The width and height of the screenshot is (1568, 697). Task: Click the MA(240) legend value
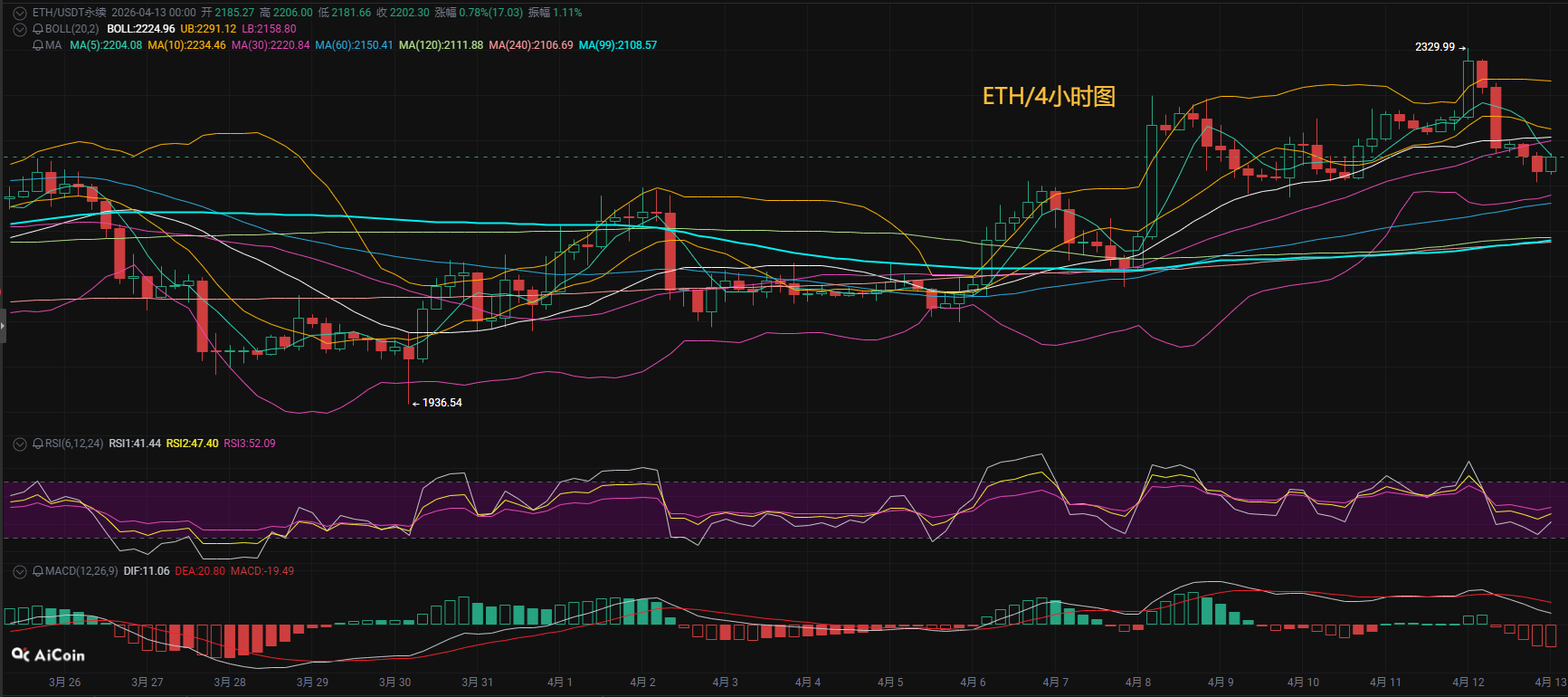[530, 45]
